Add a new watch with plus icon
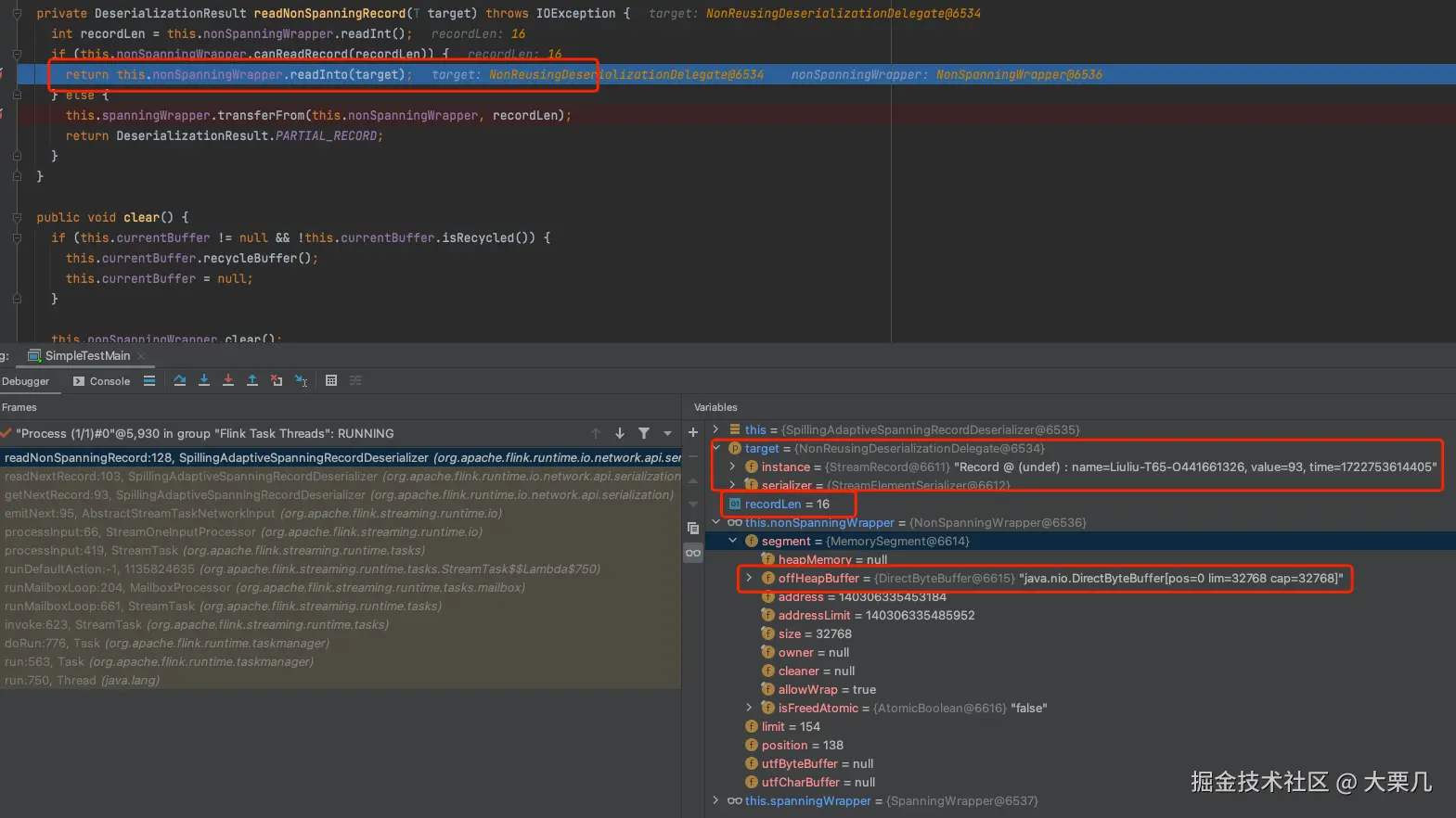 coord(693,432)
